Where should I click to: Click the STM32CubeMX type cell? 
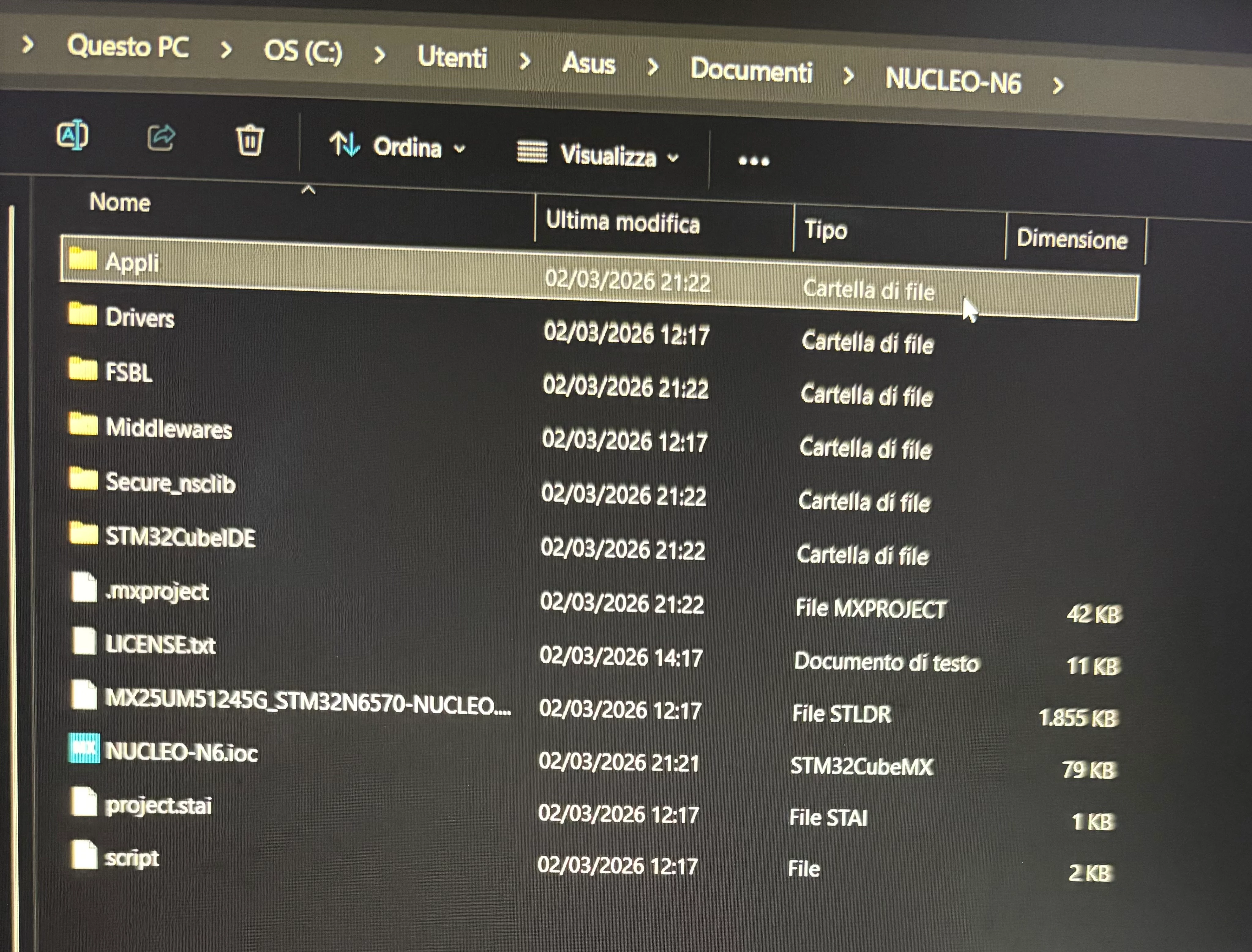[861, 767]
